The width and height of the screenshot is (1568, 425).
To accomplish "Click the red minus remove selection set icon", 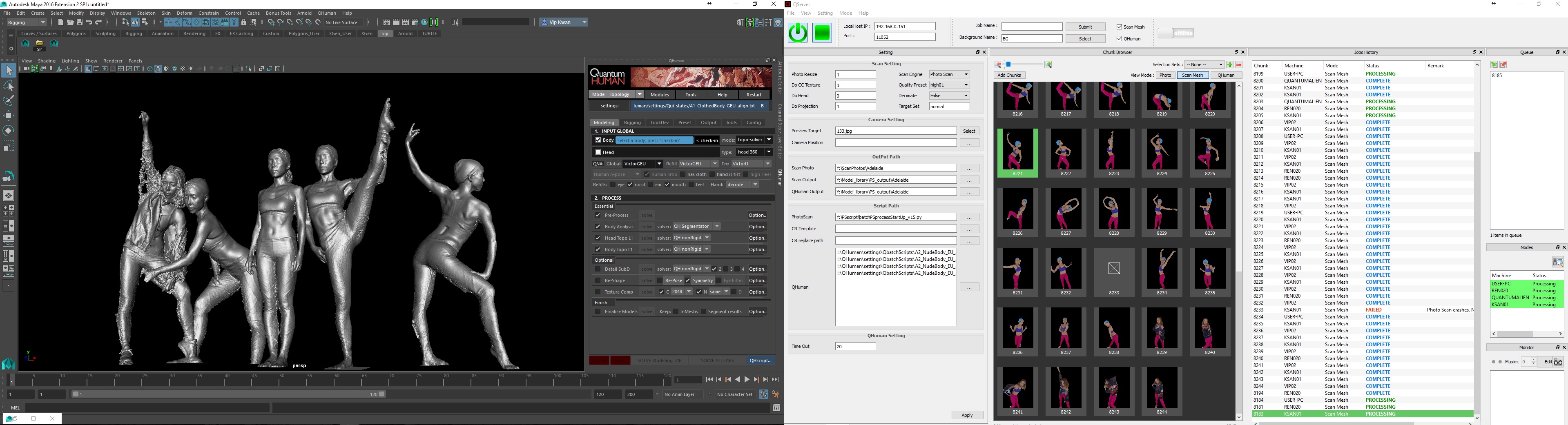I will pos(1238,65).
